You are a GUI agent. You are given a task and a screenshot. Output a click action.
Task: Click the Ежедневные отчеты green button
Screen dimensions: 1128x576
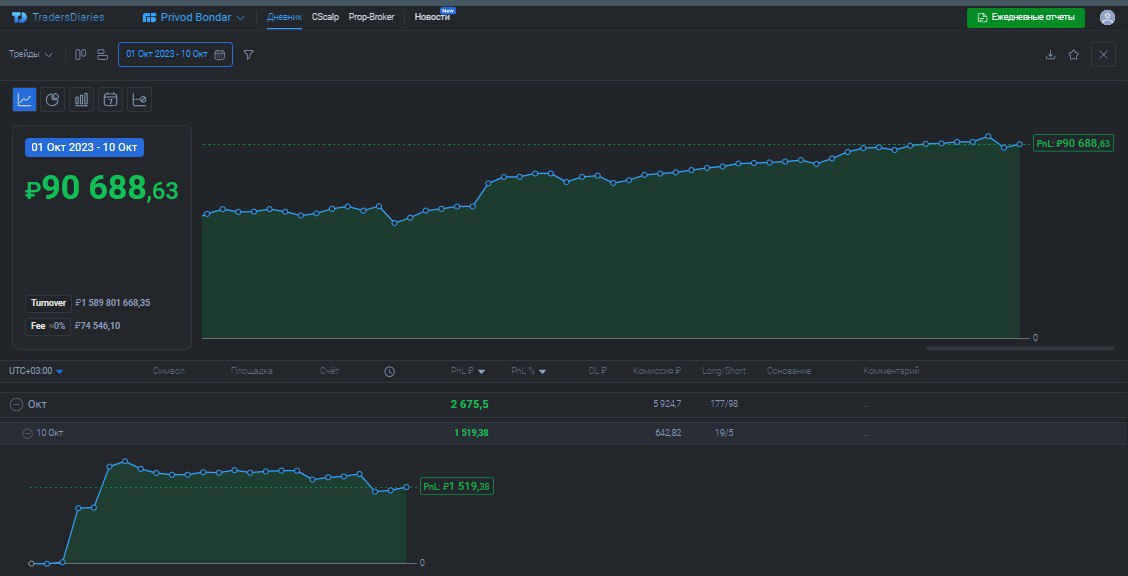click(x=1028, y=17)
